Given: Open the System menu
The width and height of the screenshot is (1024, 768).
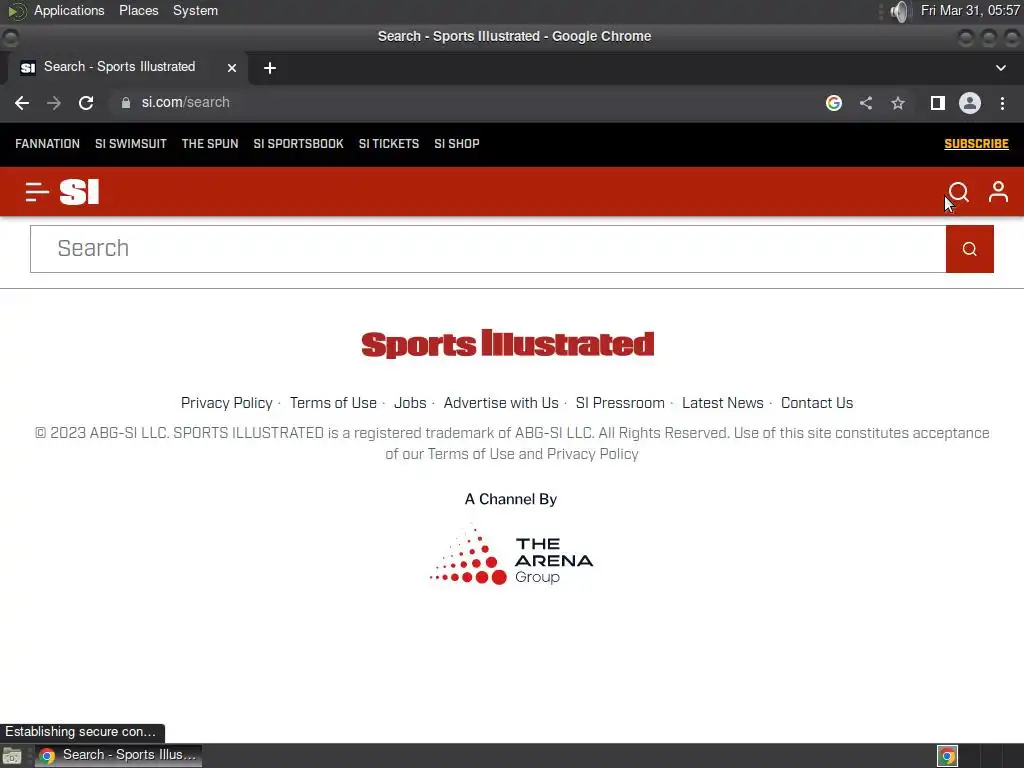Looking at the screenshot, I should click(195, 10).
